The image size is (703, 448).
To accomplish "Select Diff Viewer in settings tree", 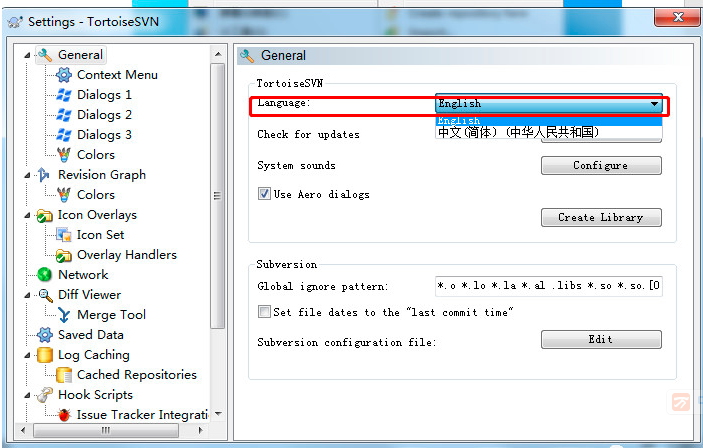I will 89,295.
